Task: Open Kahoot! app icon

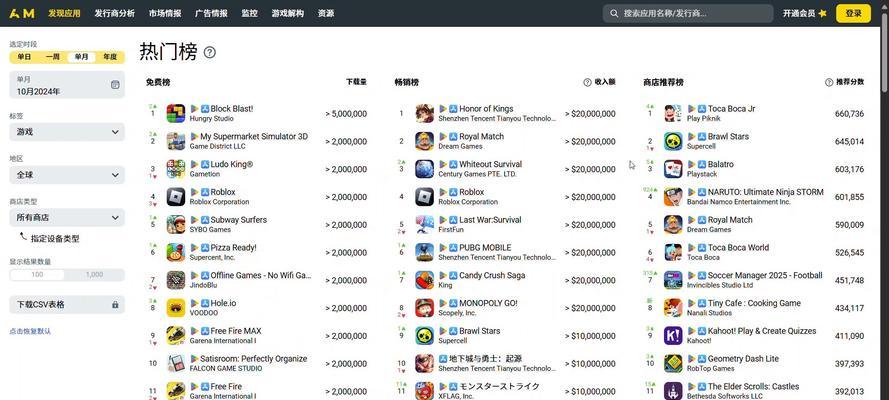Action: (674, 335)
